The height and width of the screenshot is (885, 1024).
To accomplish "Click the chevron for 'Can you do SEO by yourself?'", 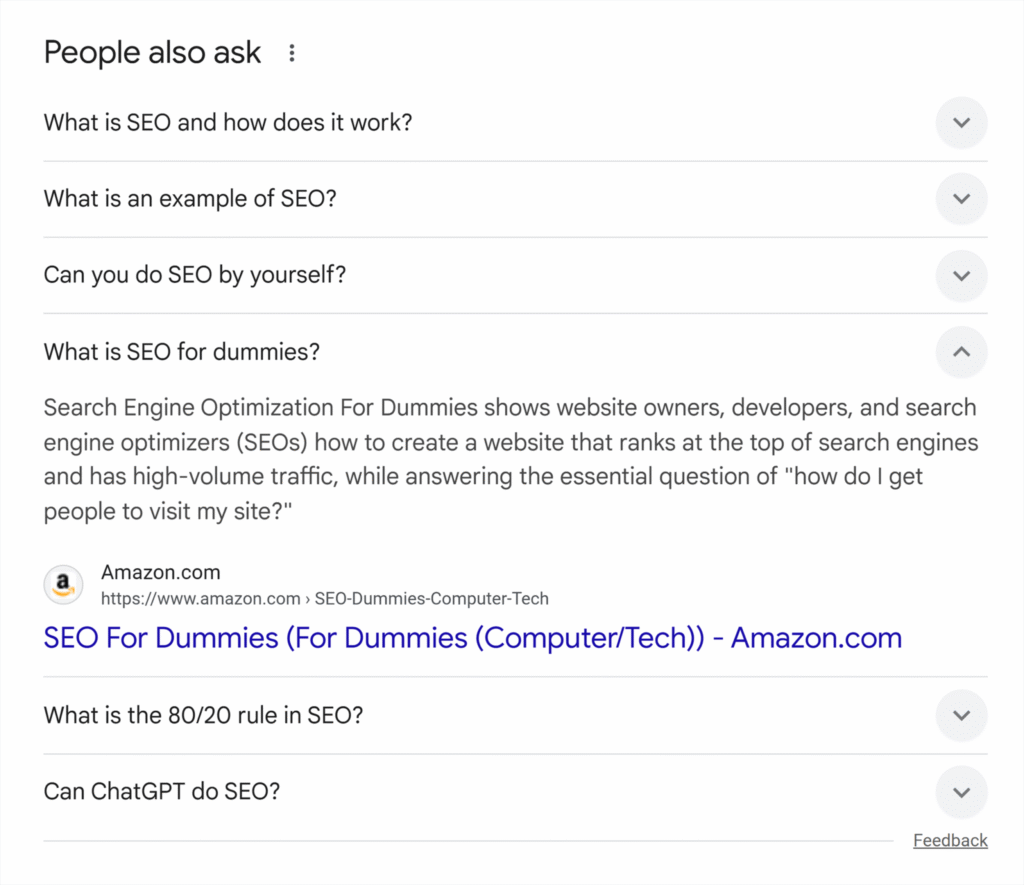I will tap(960, 275).
